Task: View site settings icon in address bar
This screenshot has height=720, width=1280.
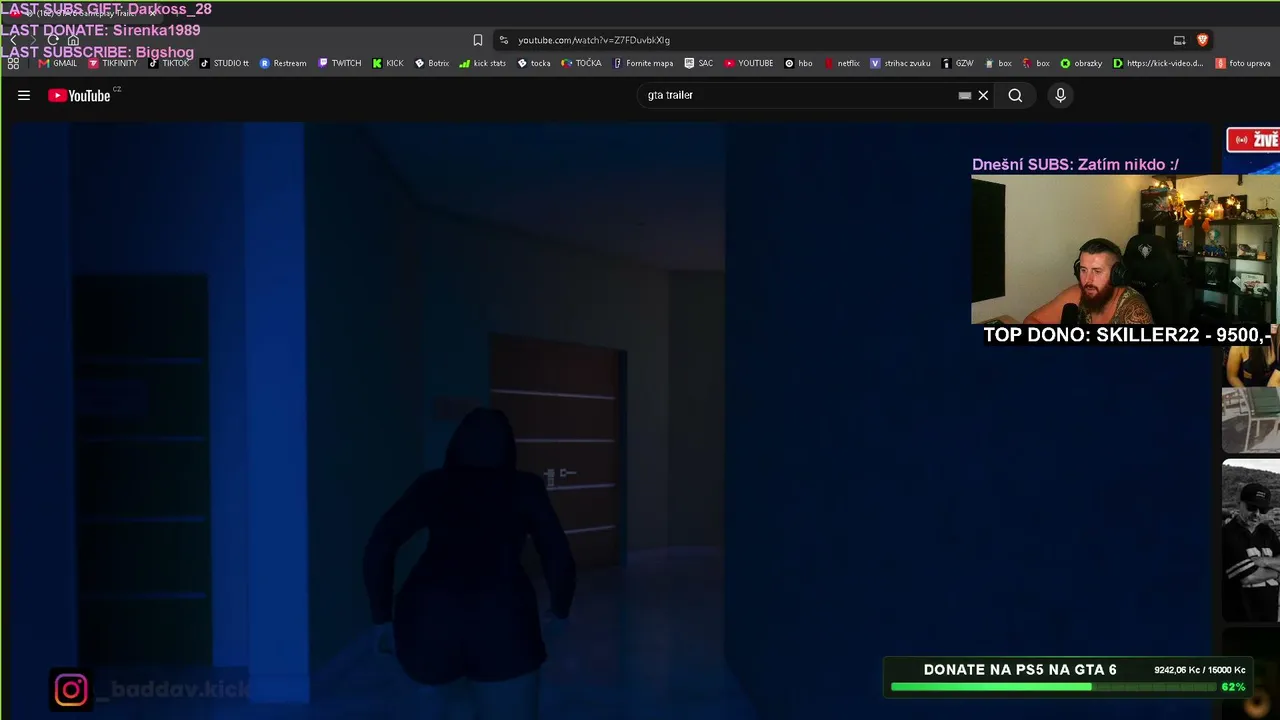Action: point(503,40)
